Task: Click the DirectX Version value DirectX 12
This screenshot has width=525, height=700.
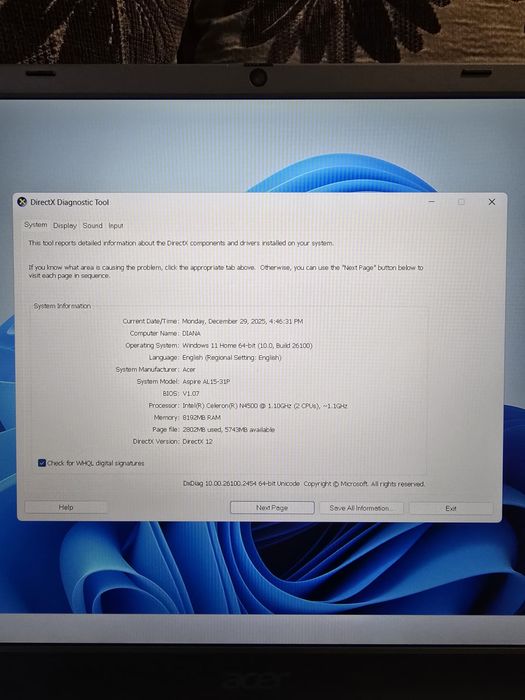Action: click(197, 441)
